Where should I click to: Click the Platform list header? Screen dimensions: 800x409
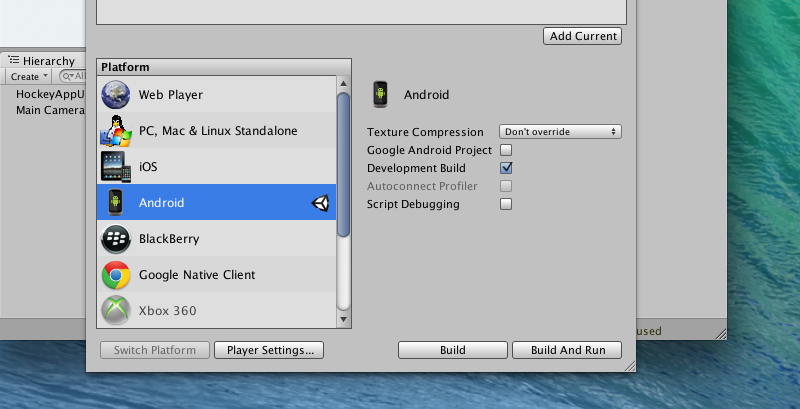224,67
